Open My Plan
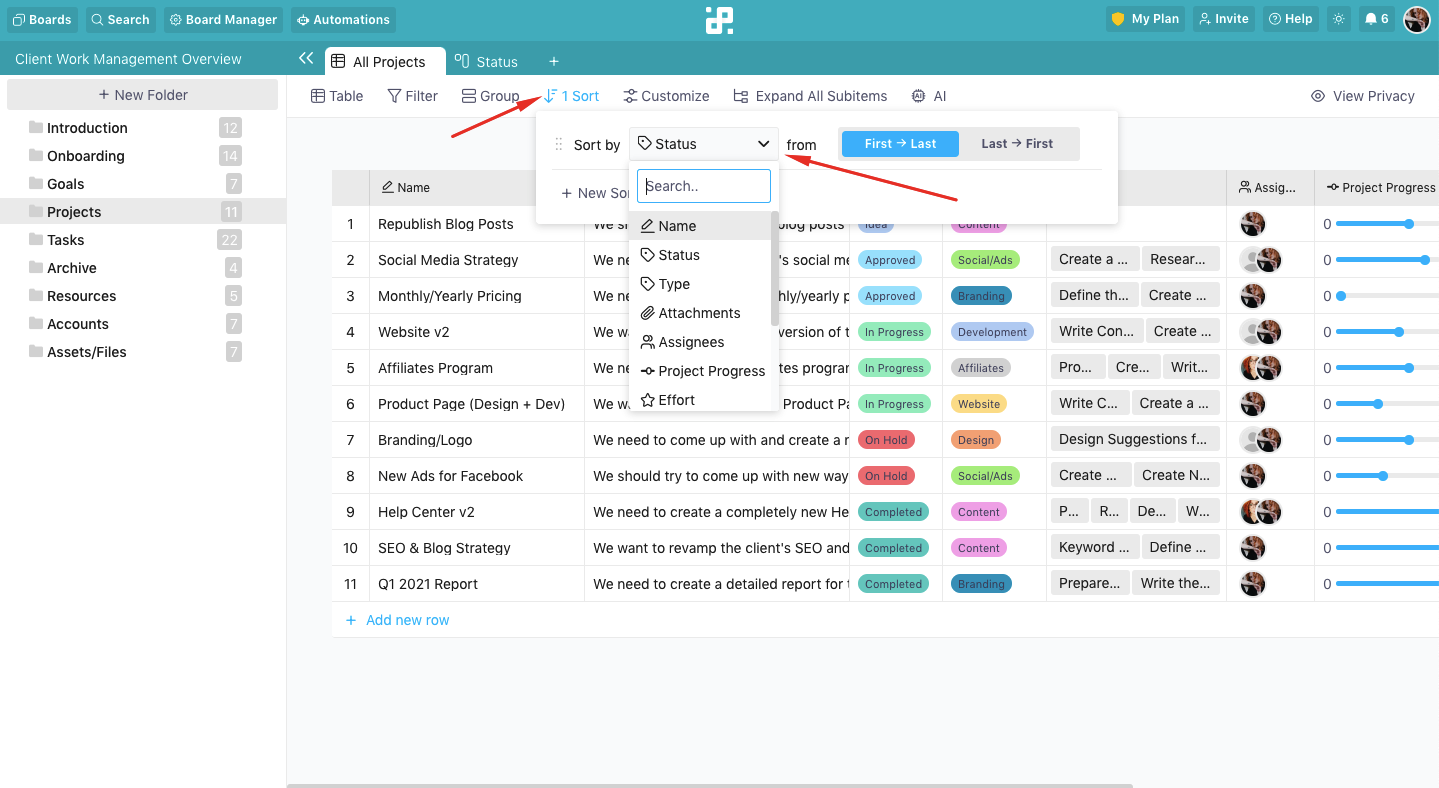This screenshot has width=1439, height=788. tap(1145, 19)
